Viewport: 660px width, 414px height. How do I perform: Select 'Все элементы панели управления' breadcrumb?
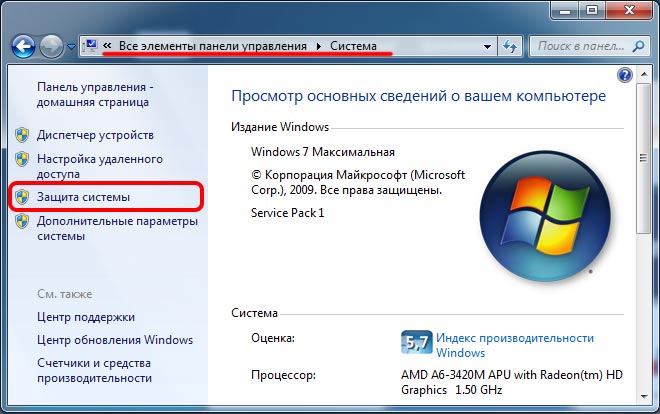click(x=213, y=46)
